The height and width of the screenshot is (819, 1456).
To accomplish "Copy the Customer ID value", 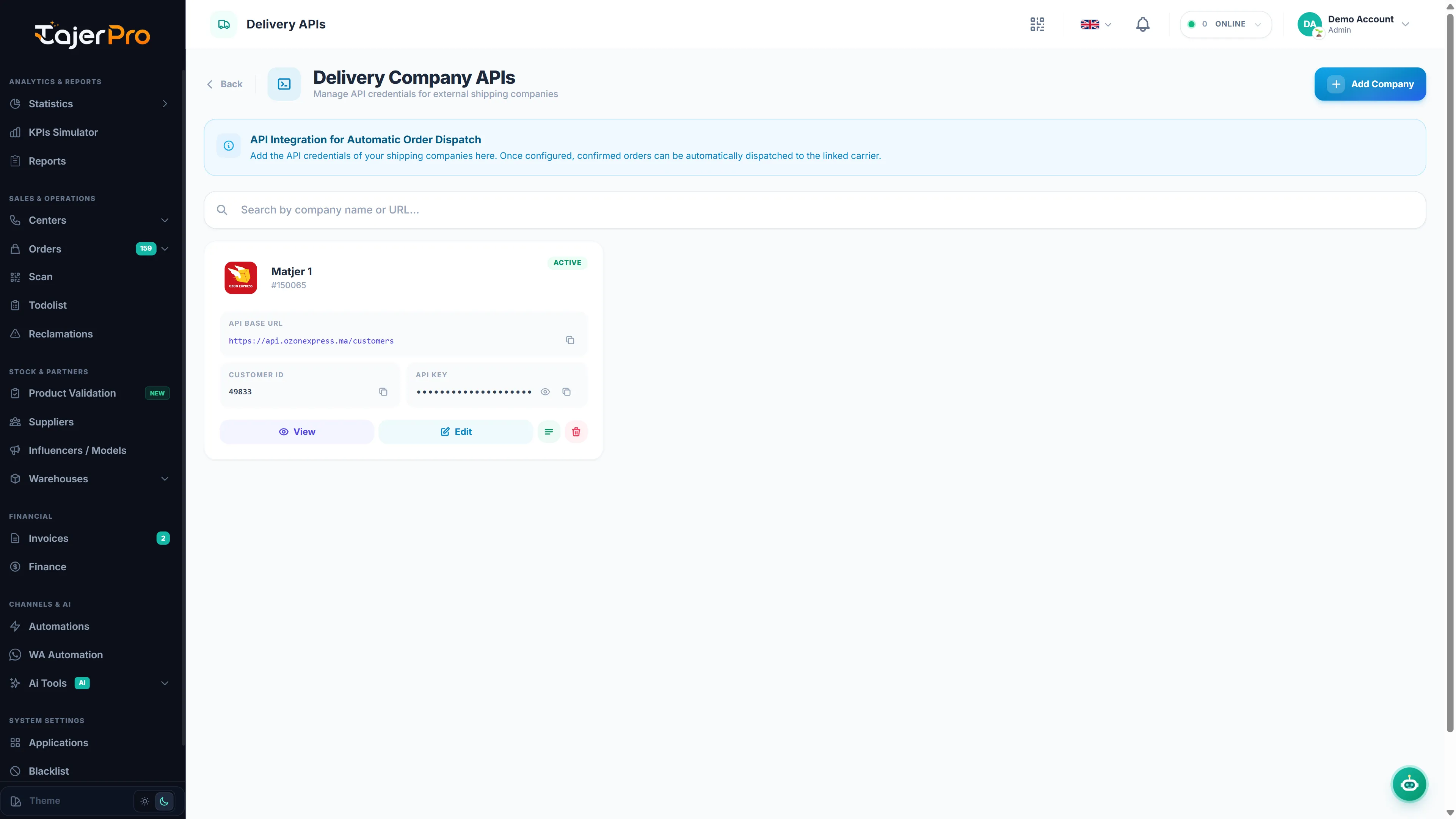I will (x=383, y=392).
